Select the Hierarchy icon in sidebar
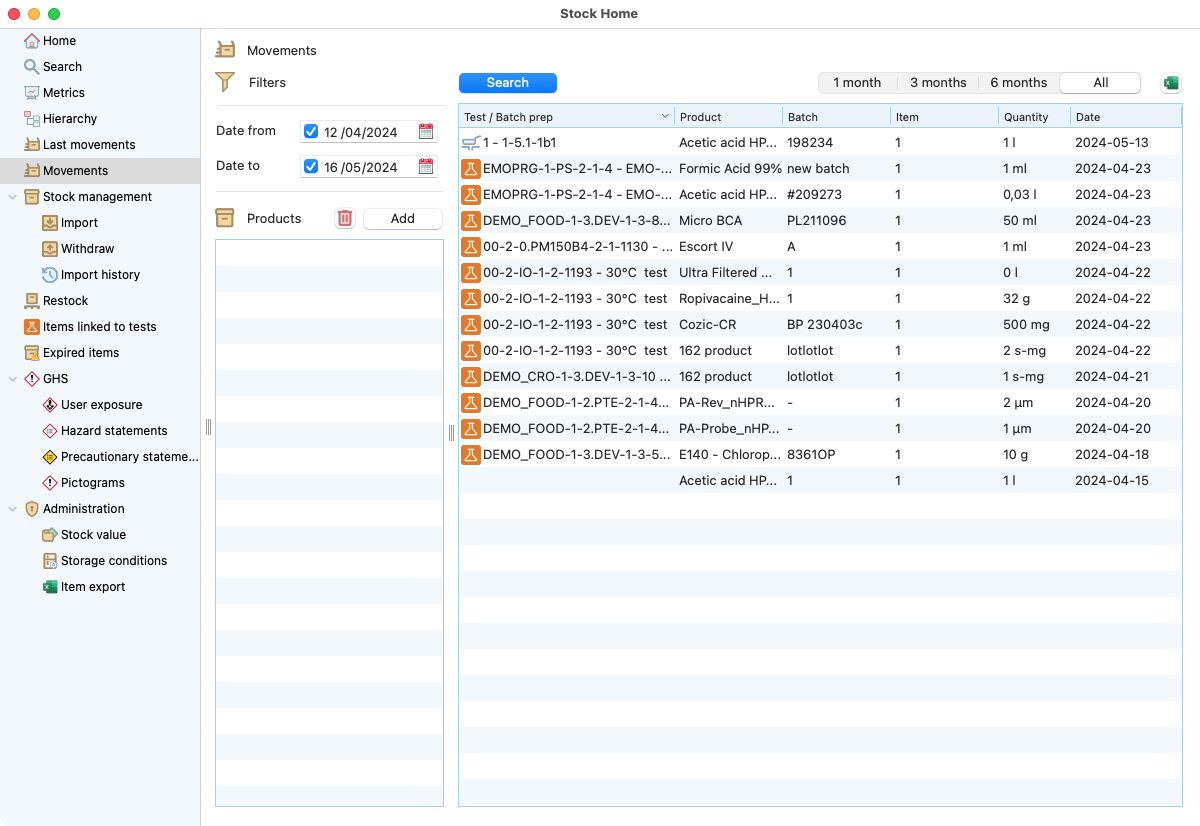This screenshot has height=826, width=1200. pyautogui.click(x=32, y=119)
